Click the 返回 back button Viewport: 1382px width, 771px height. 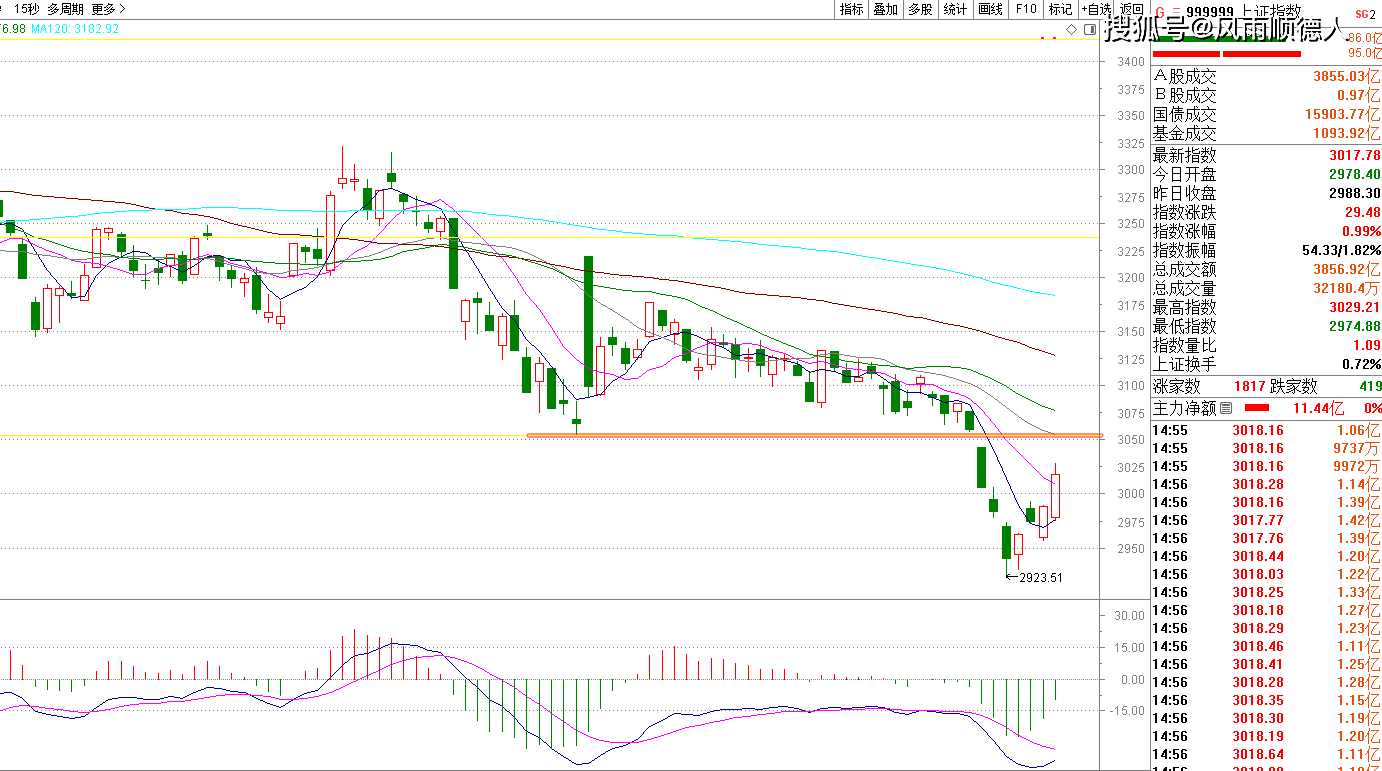coord(1130,9)
